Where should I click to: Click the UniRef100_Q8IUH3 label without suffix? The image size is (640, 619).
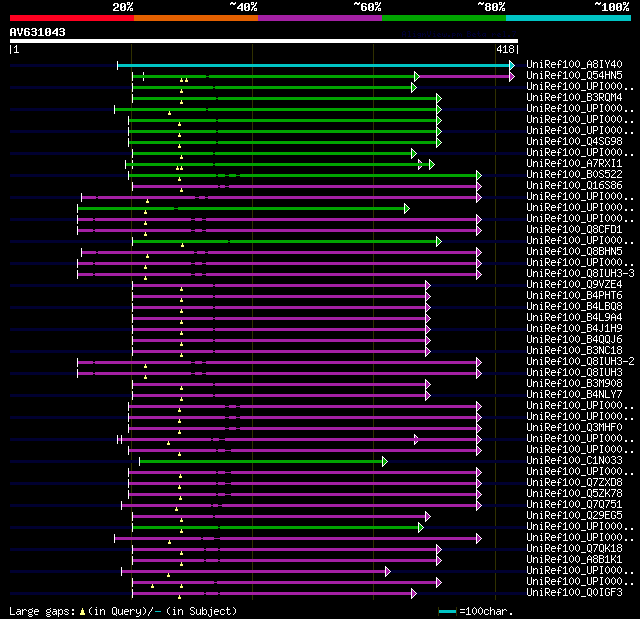coord(574,373)
